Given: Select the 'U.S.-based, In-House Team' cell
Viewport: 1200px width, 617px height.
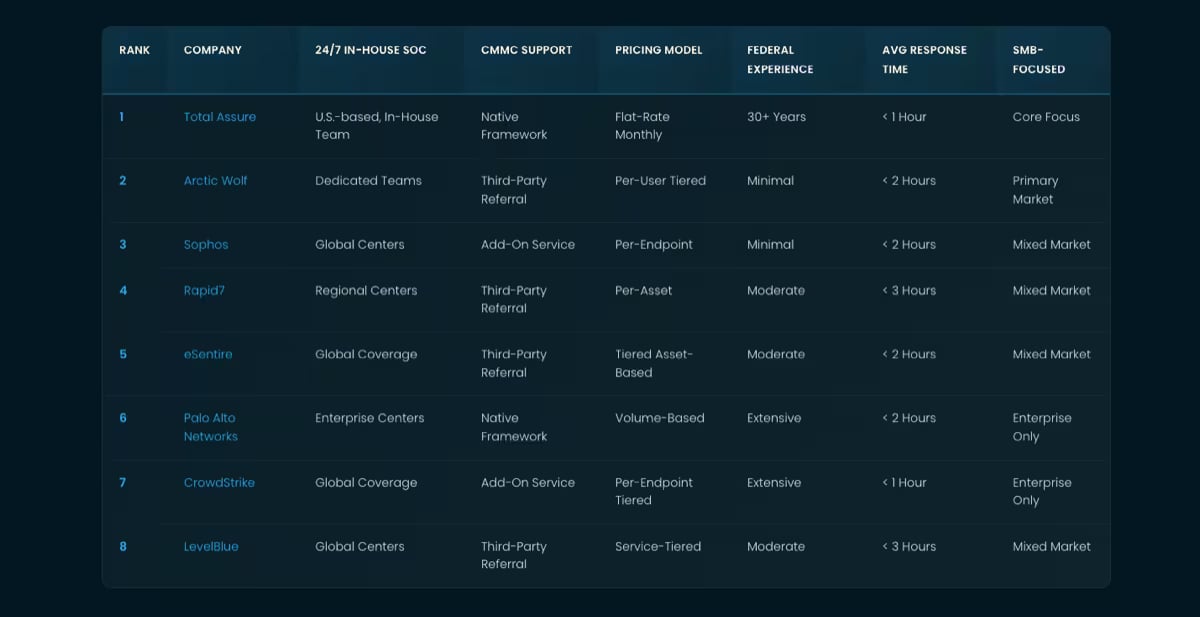Looking at the screenshot, I should point(377,126).
